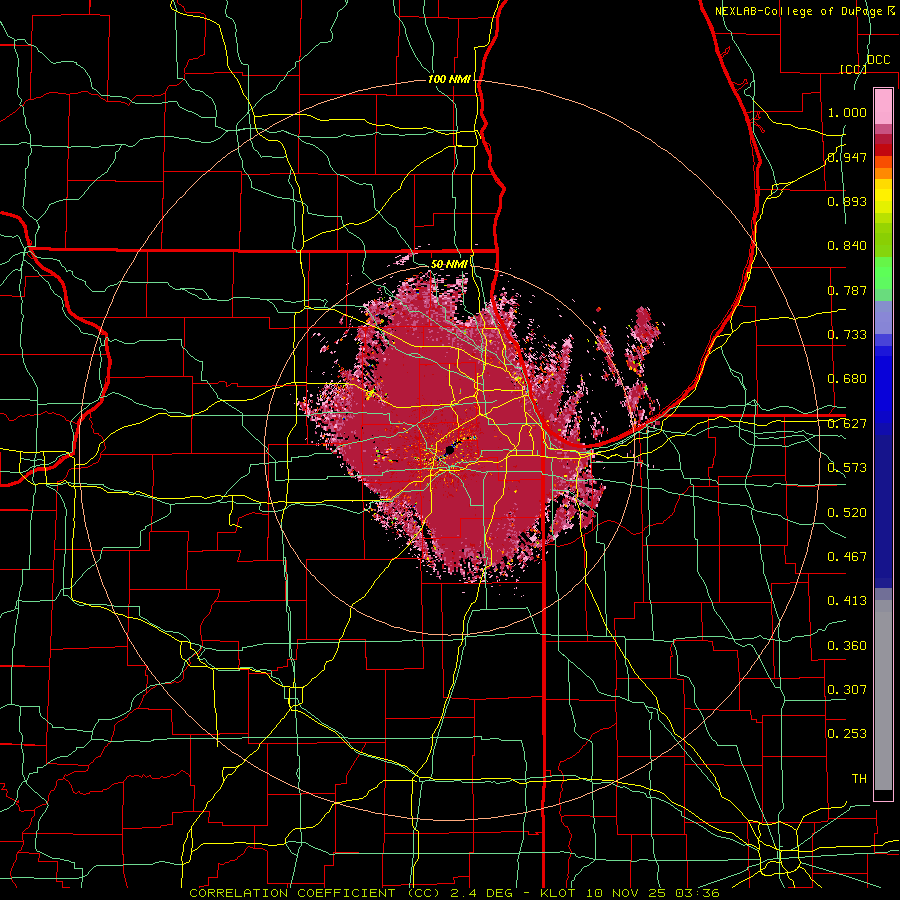Click the 0.467 scale value

(847, 557)
